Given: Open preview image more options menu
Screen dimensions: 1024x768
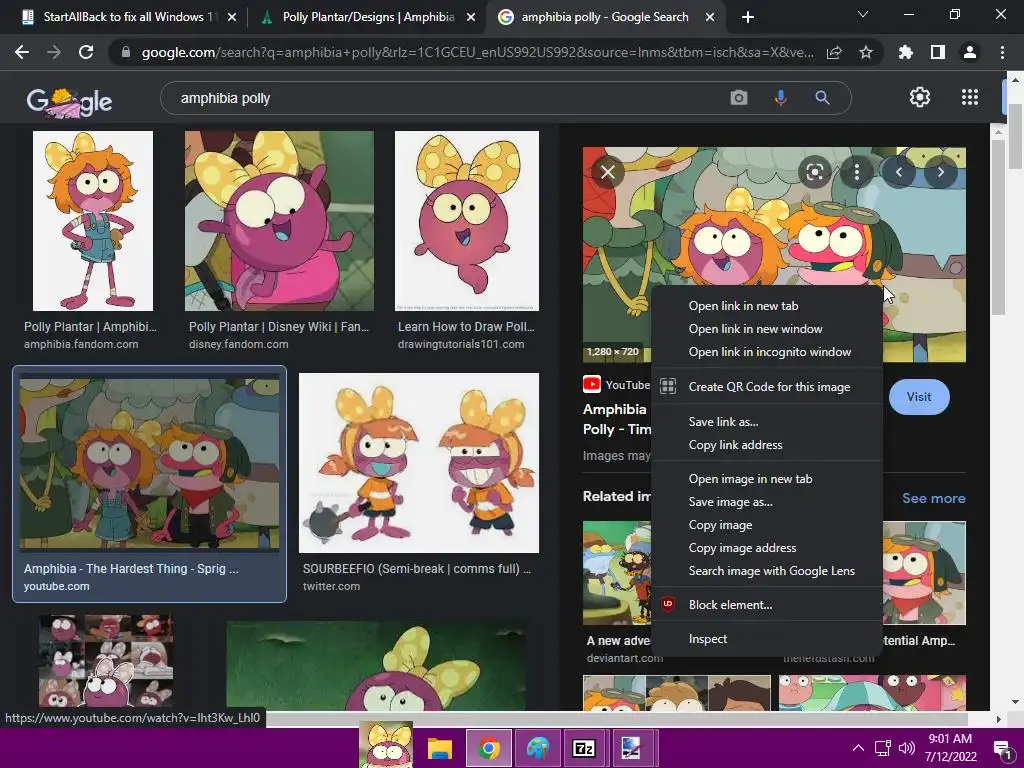Looking at the screenshot, I should pyautogui.click(x=857, y=172).
